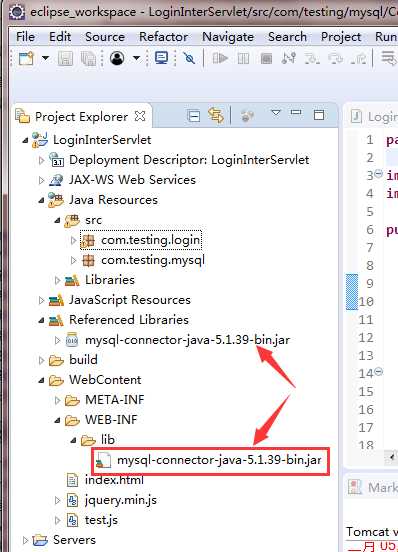Select mysql-connector jar under Referenced Libraries
398x552 pixels.
188,340
